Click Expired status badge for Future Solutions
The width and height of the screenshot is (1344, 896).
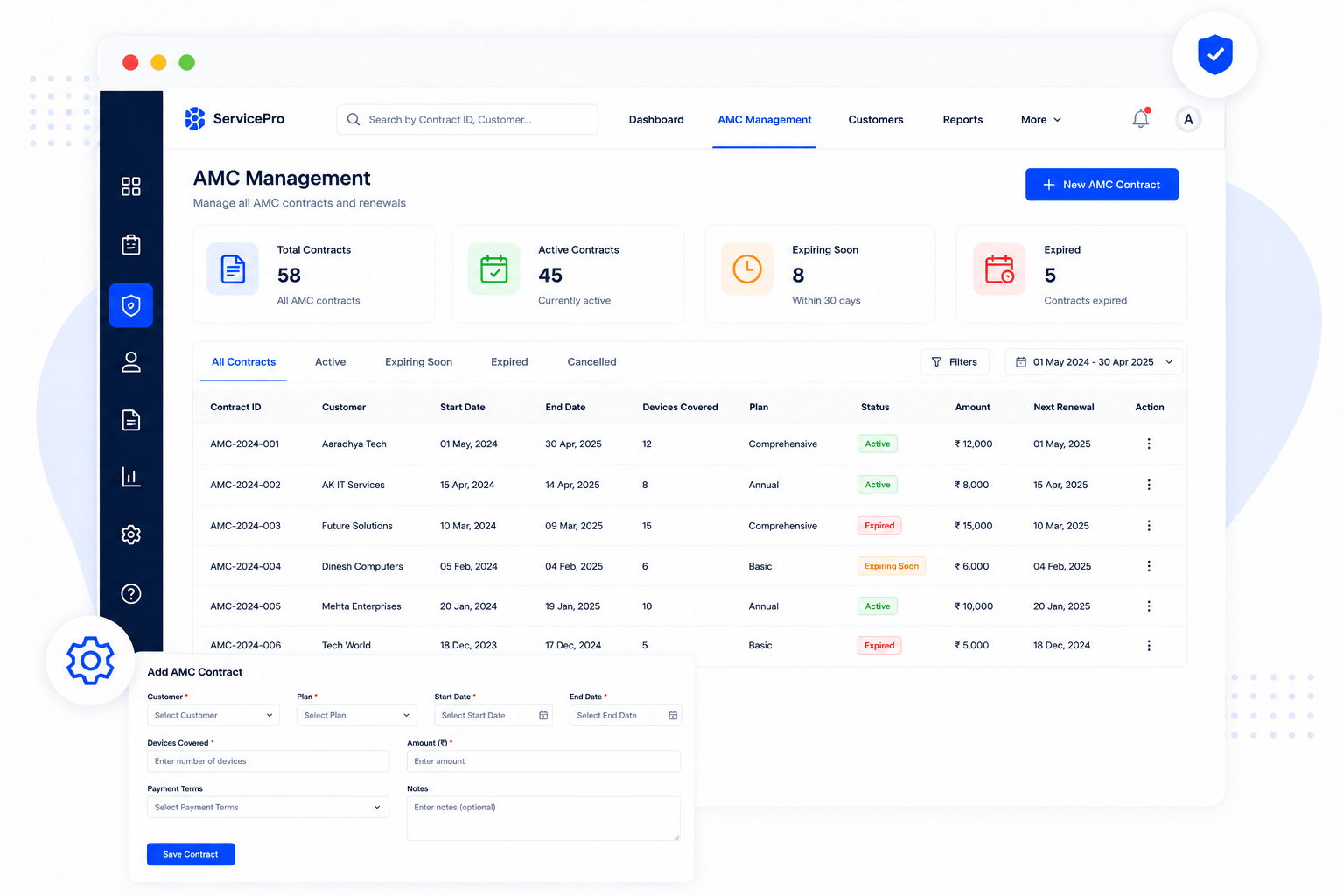tap(879, 526)
